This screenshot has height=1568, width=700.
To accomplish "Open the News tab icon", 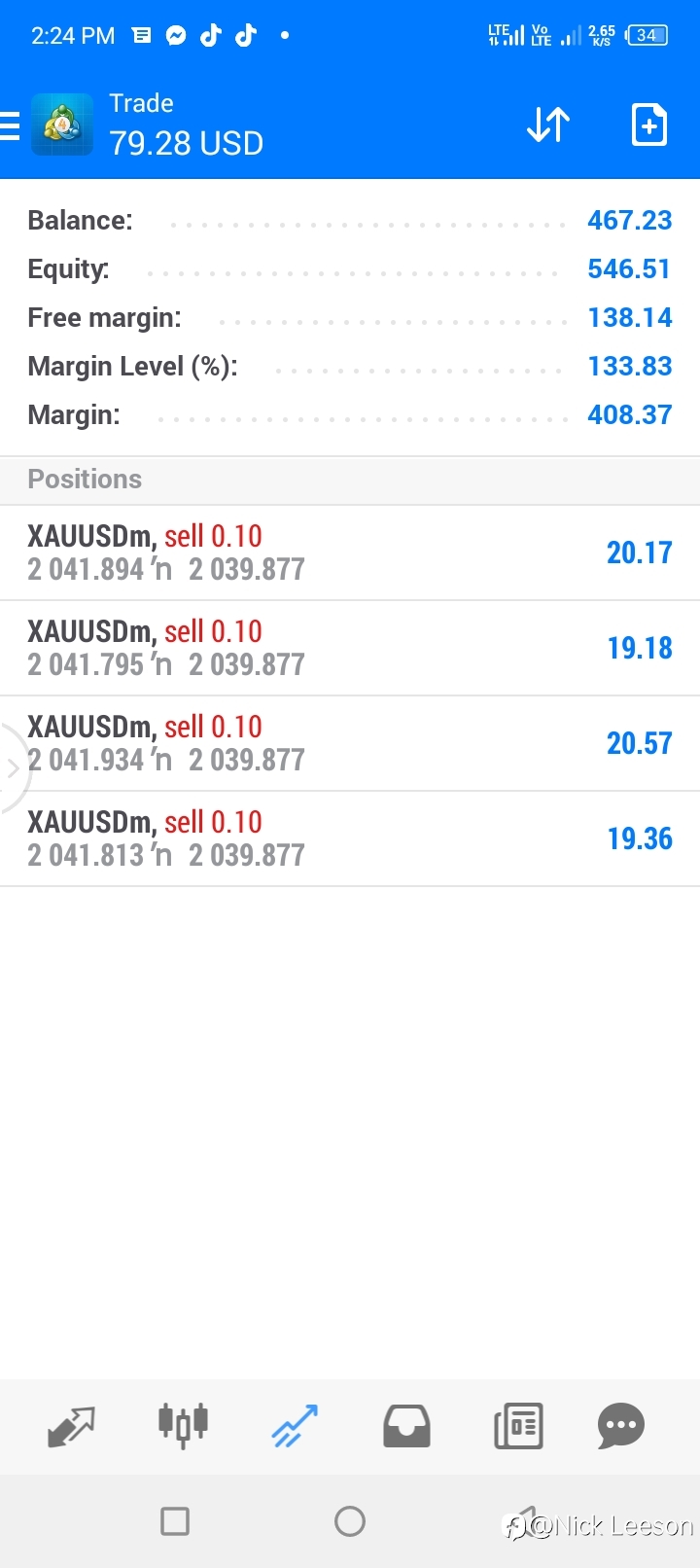I will [x=518, y=1427].
